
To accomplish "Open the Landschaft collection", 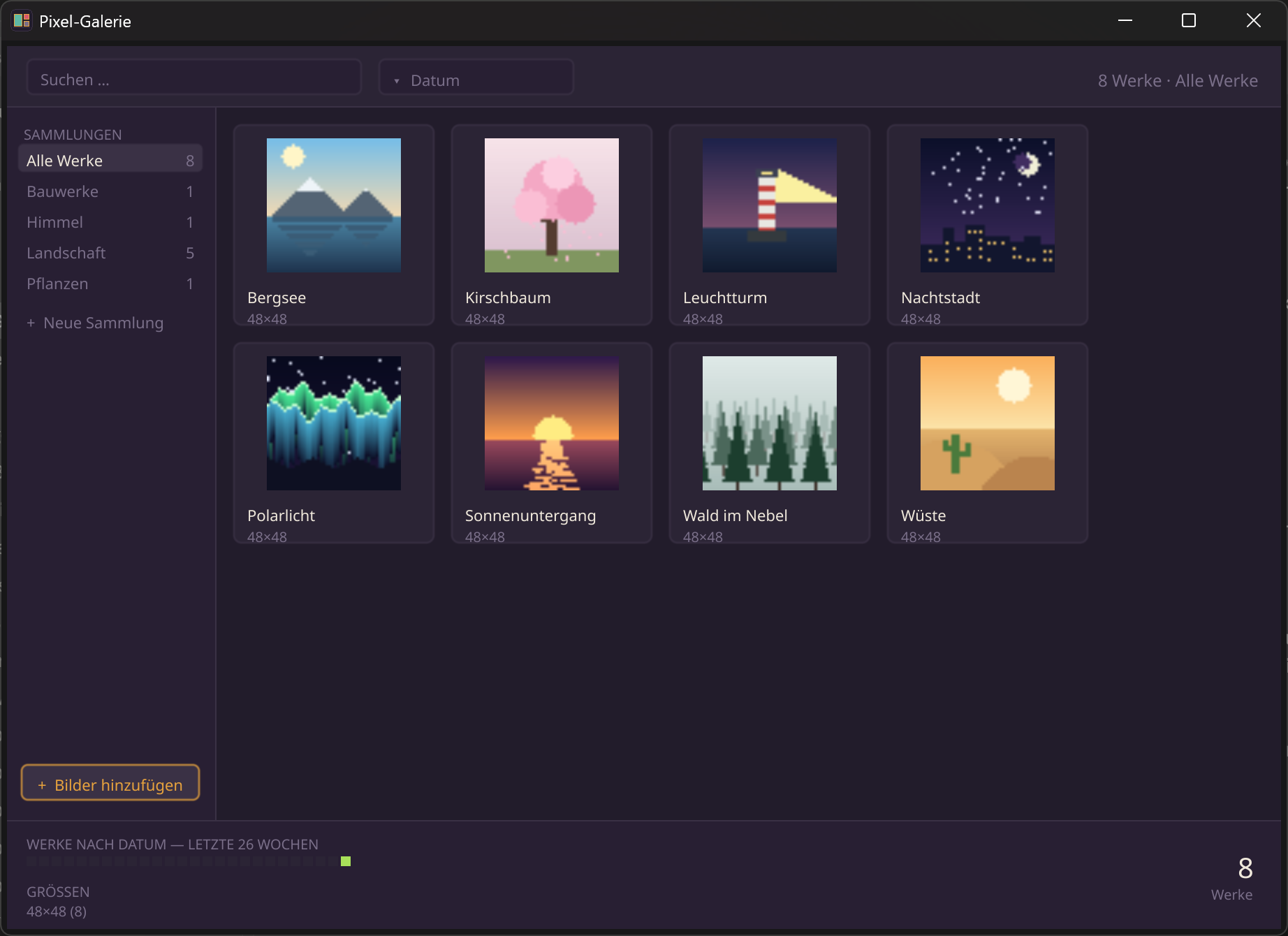I will pyautogui.click(x=110, y=252).
